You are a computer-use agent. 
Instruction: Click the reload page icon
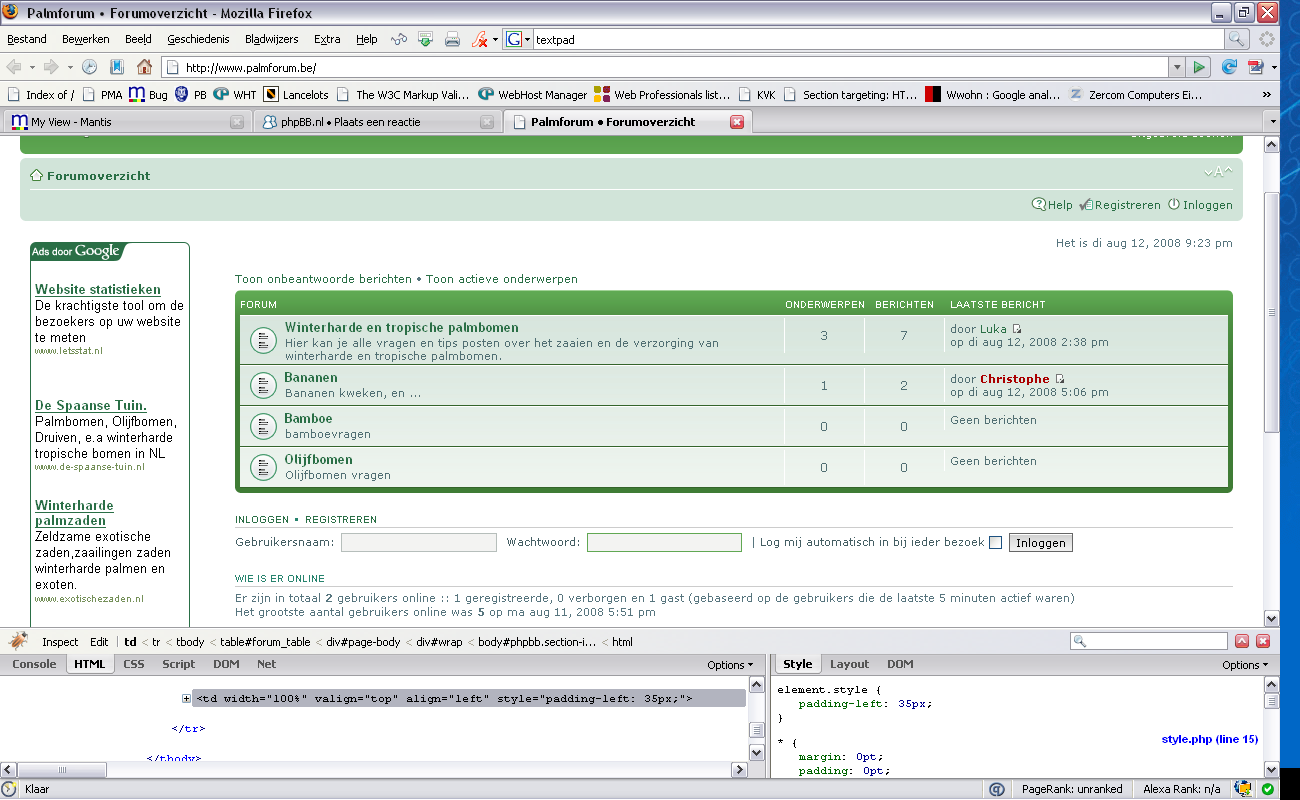(1229, 67)
